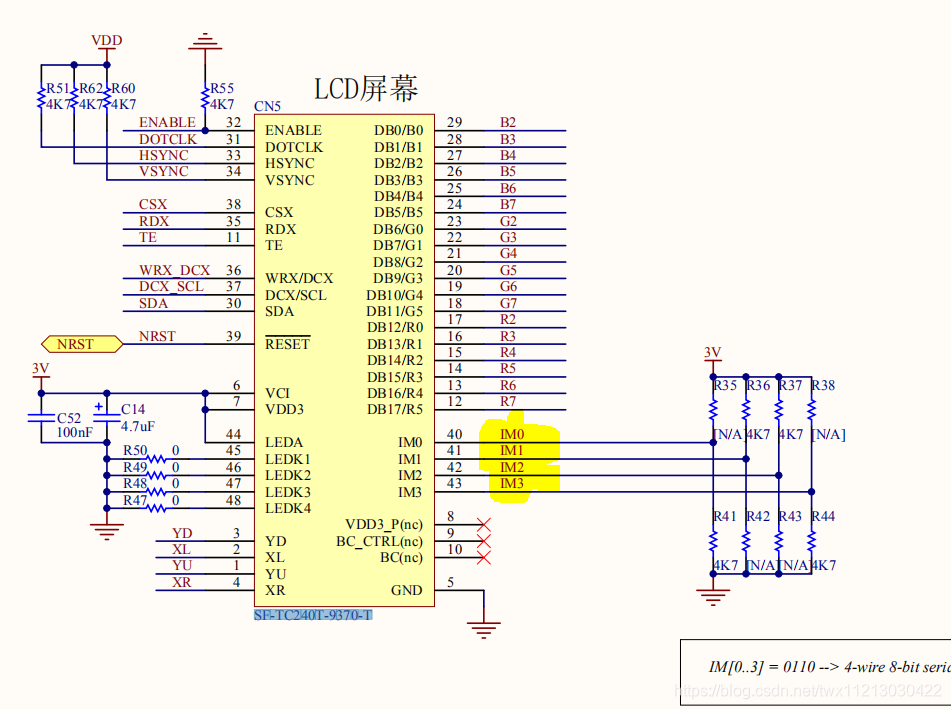Image resolution: width=951 pixels, height=709 pixels.
Task: Click the DOTCLK net label
Action: 168,139
